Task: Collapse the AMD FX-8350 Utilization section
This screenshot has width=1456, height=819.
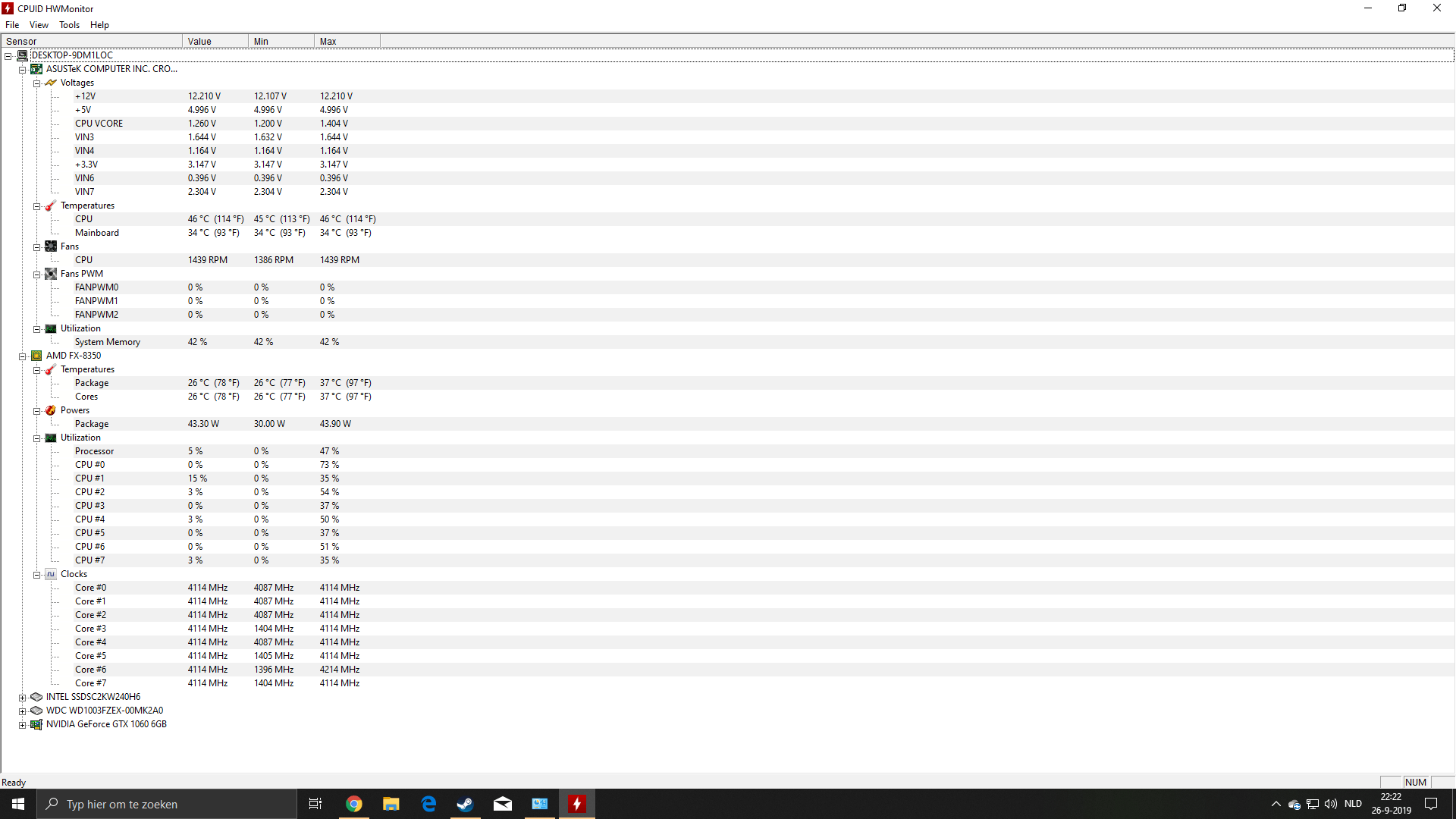Action: 36,438
